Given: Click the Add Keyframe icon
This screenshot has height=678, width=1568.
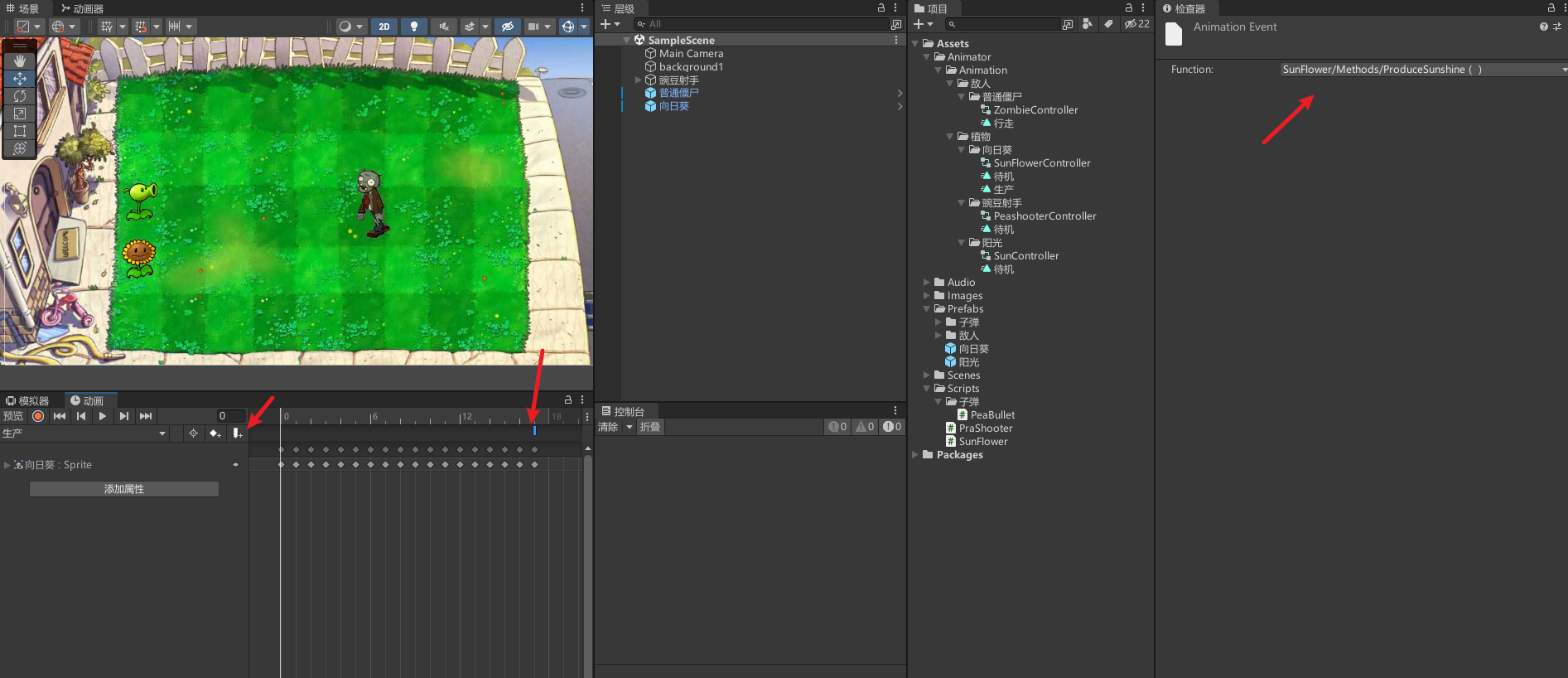Looking at the screenshot, I should [x=215, y=433].
